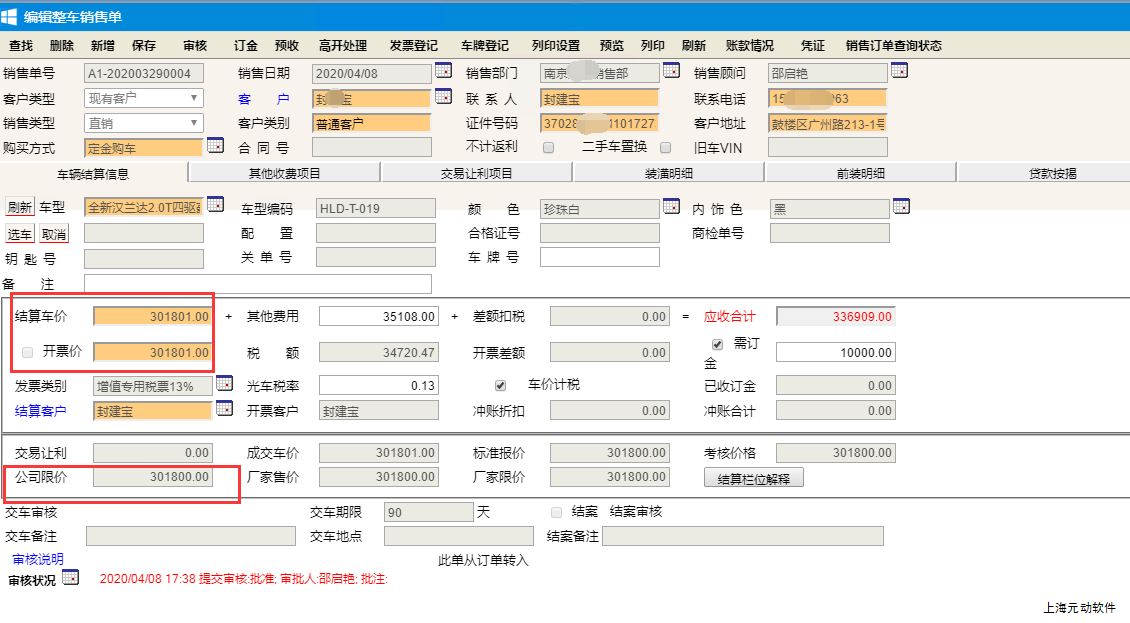Viewport: 1130px width, 623px height.
Task: Click the 审核 menu item
Action: click(195, 46)
